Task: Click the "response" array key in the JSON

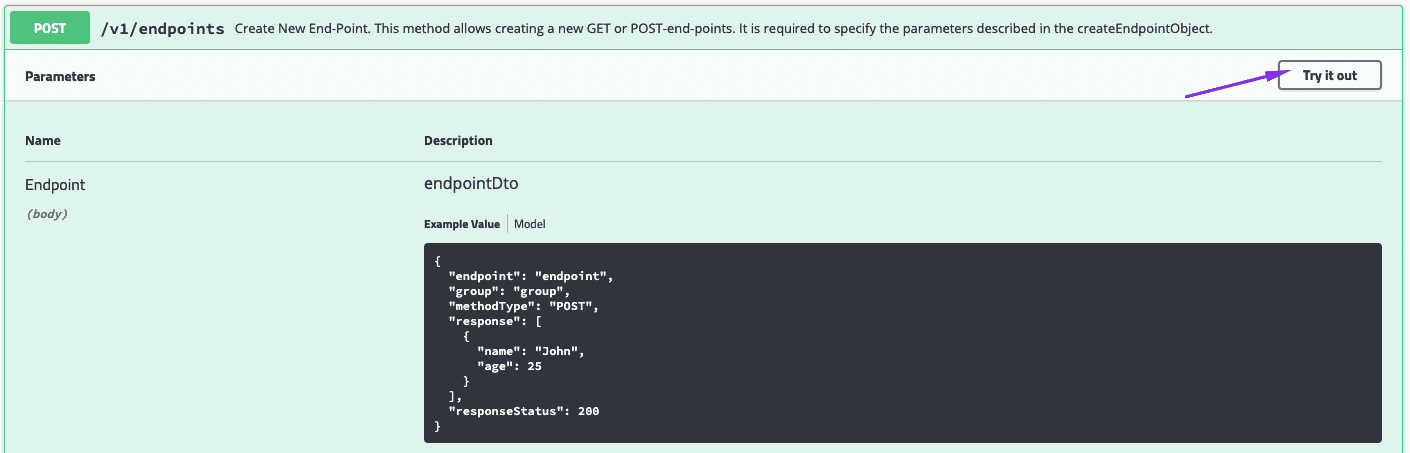Action: pyautogui.click(x=485, y=321)
